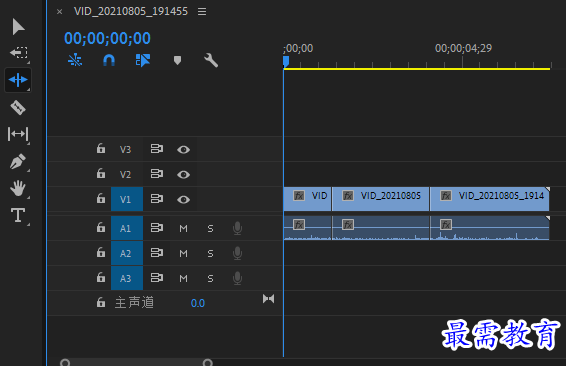Close the VID_20210805_191455 sequence tab
The image size is (566, 366).
60,12
